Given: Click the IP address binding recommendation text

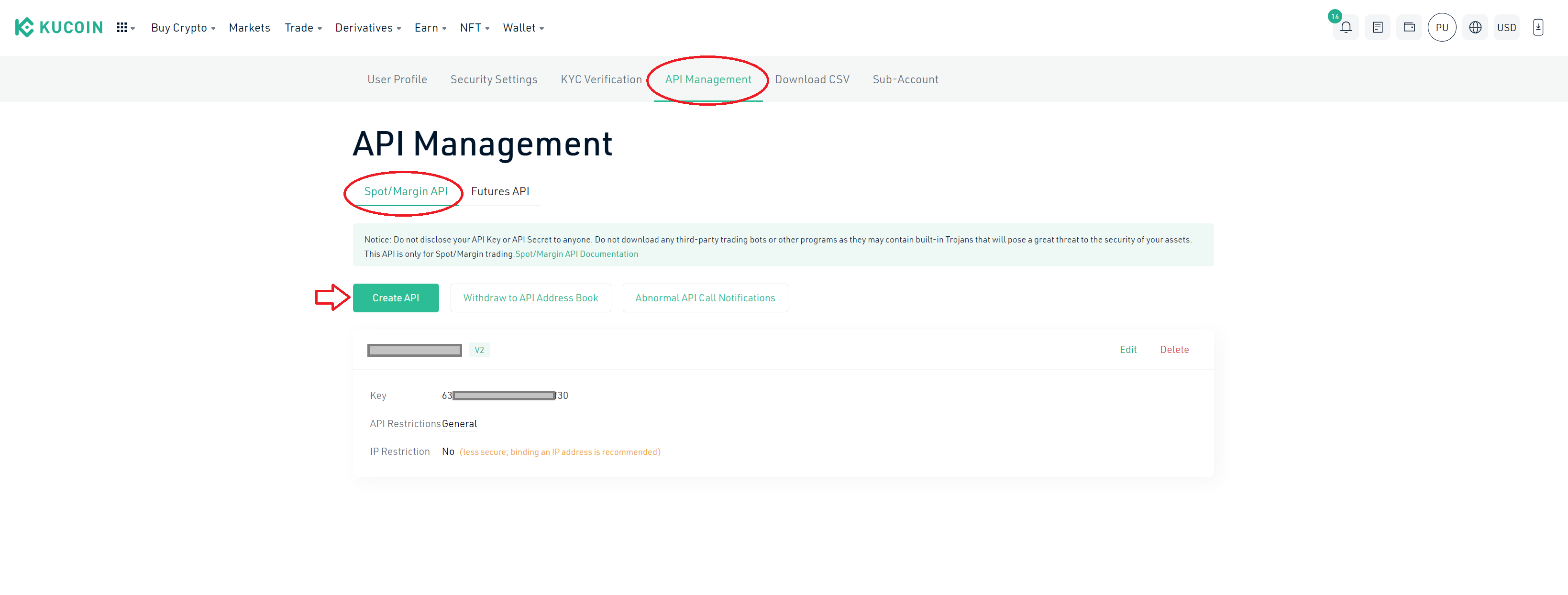Looking at the screenshot, I should coord(559,452).
